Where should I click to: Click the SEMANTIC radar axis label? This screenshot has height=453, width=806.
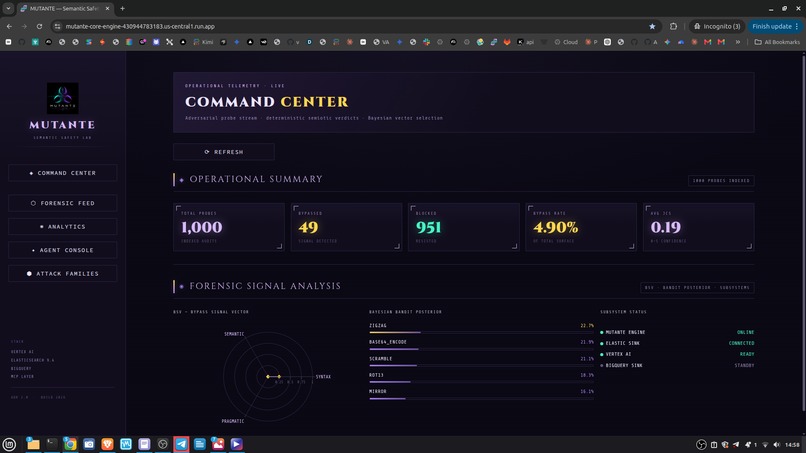[x=234, y=334]
